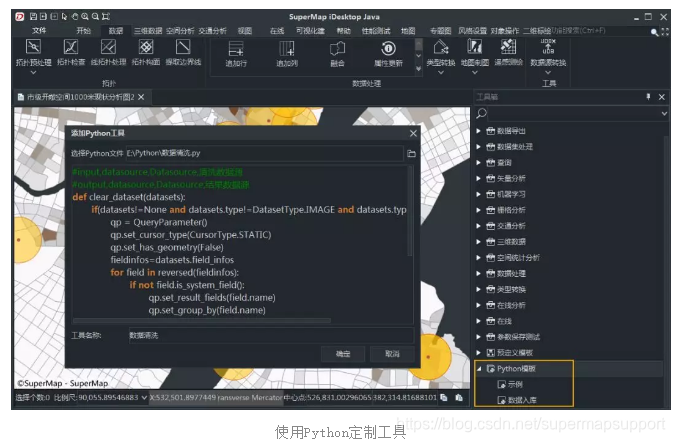This screenshot has height=442, width=675.
Task: Open the 提取边界线 extract boundary tool
Action: pos(183,52)
